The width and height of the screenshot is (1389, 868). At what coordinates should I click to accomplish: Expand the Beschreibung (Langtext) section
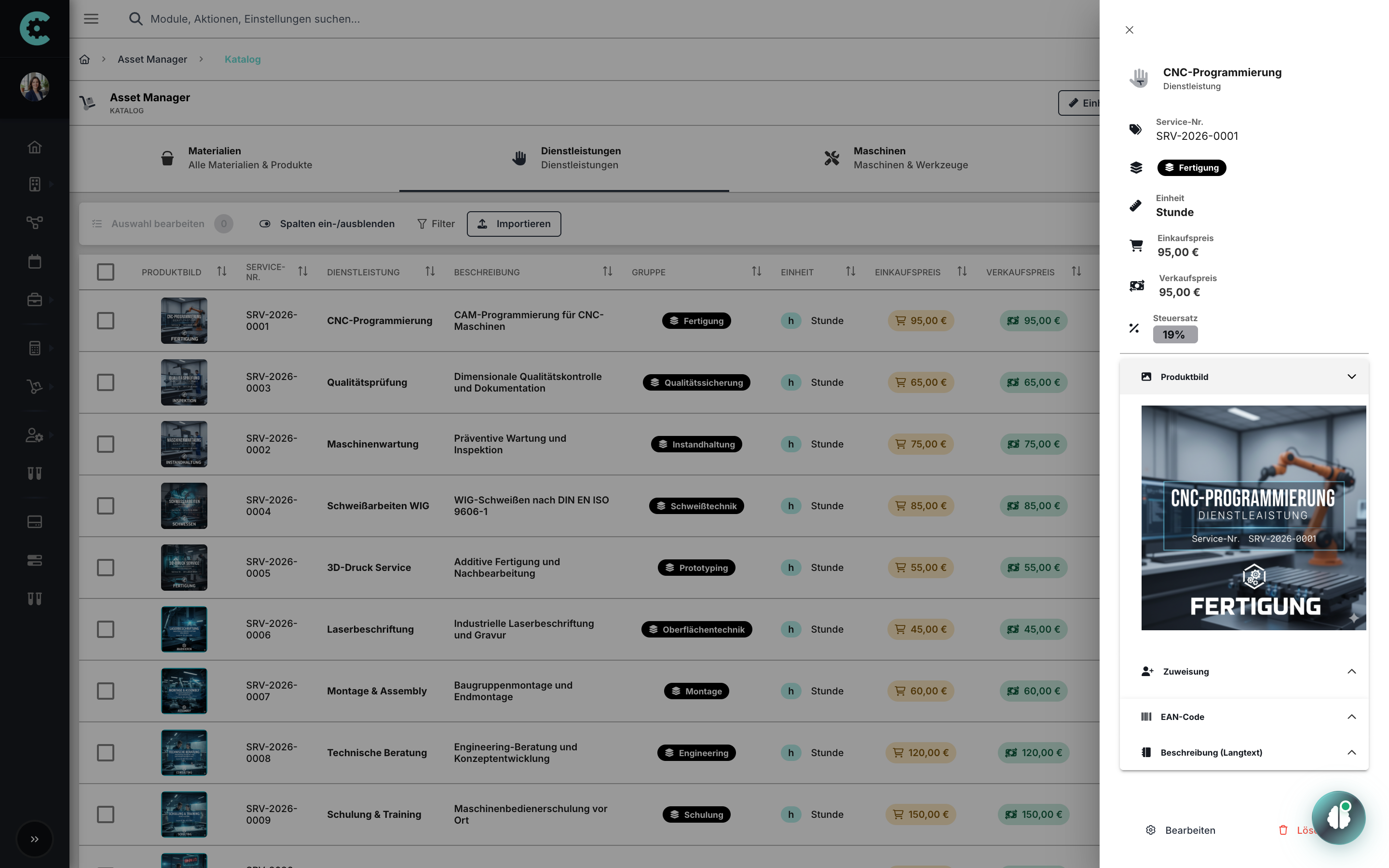click(1351, 752)
